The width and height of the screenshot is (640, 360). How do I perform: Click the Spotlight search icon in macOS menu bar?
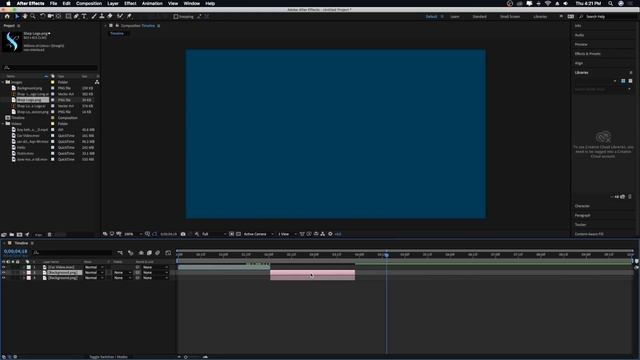(610, 3)
